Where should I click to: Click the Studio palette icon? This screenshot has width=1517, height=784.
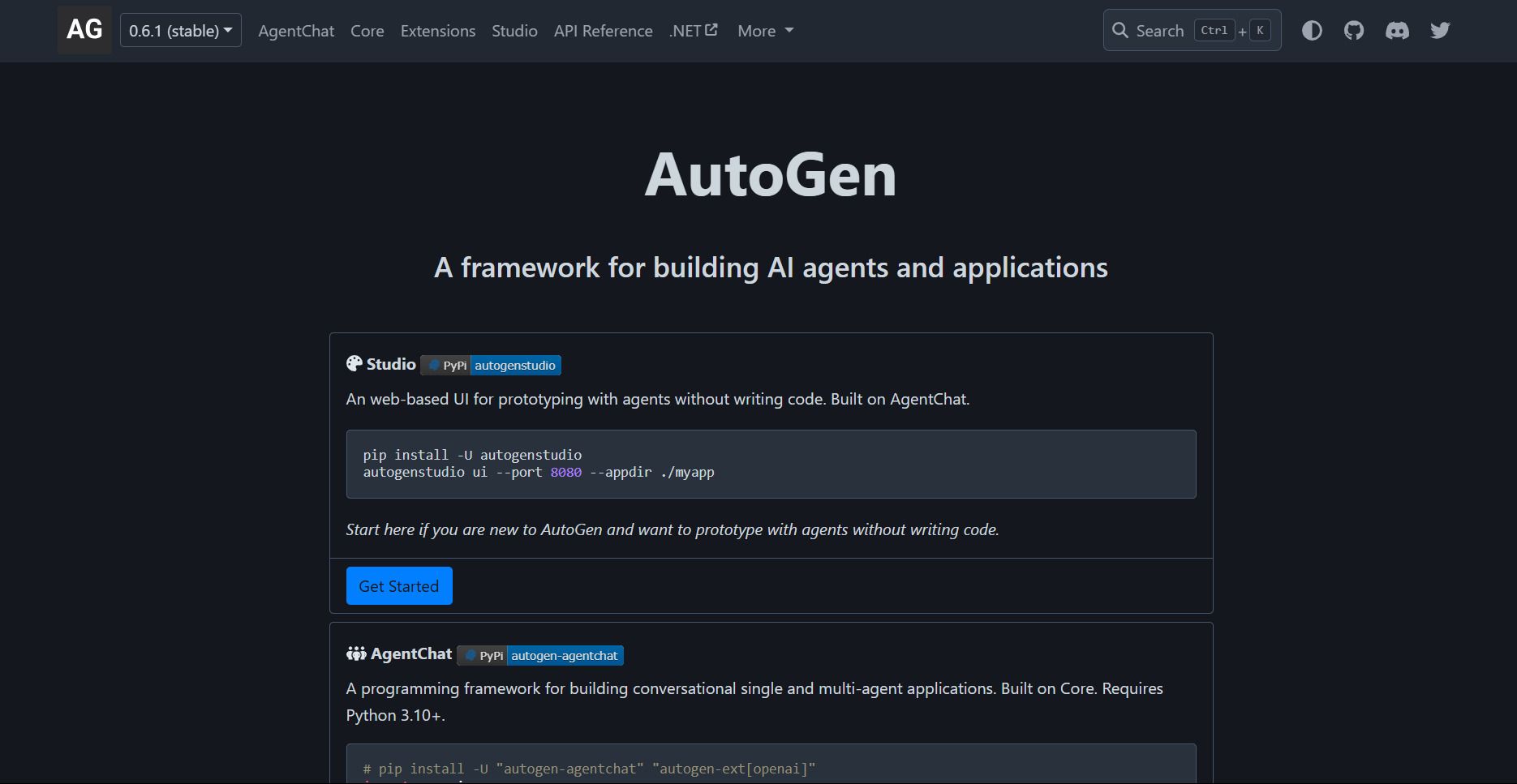(x=355, y=364)
